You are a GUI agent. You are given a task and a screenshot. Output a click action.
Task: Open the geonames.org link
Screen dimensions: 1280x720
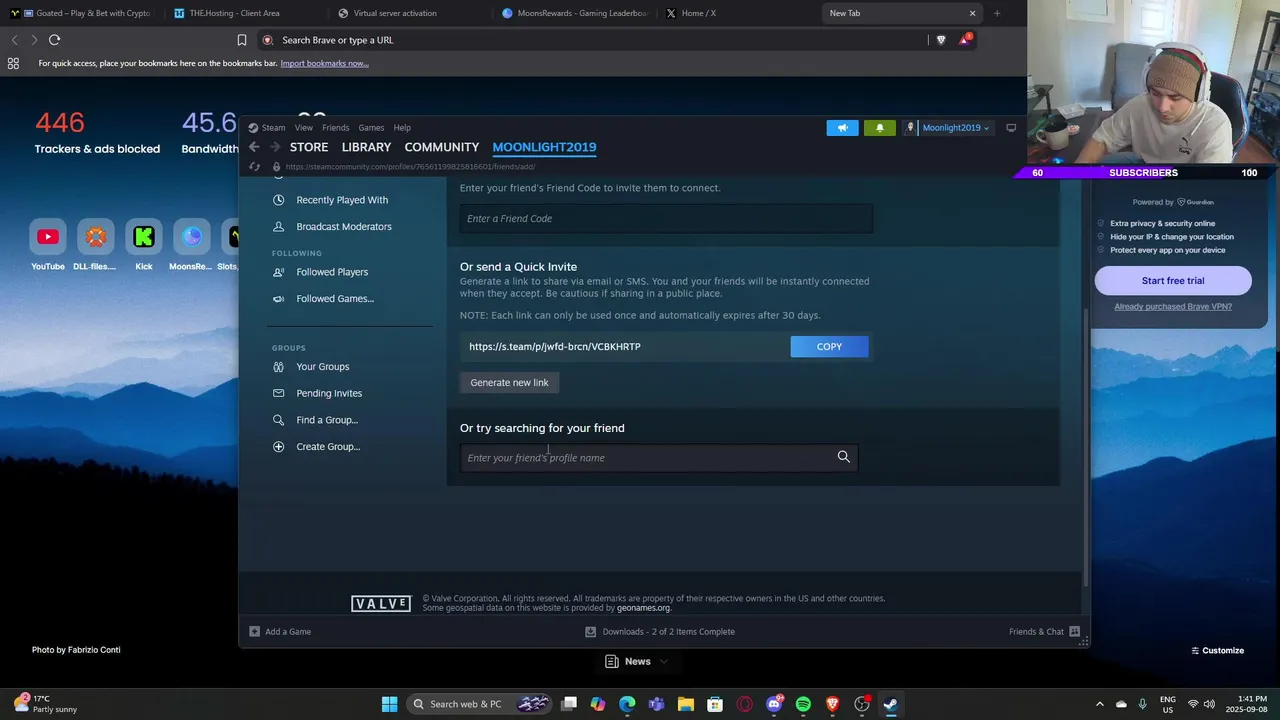[643, 608]
